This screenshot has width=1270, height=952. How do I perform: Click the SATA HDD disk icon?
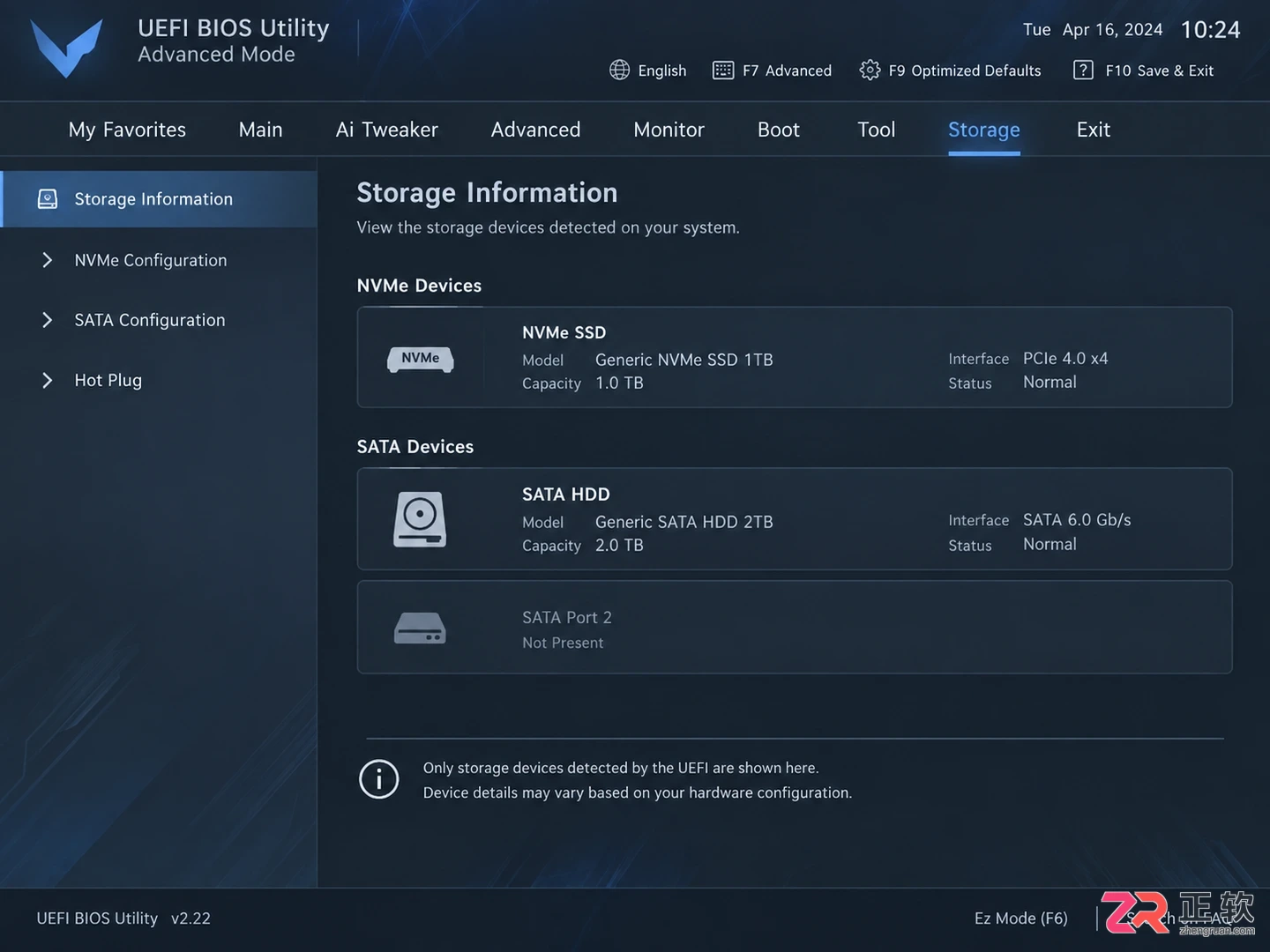pyautogui.click(x=420, y=519)
